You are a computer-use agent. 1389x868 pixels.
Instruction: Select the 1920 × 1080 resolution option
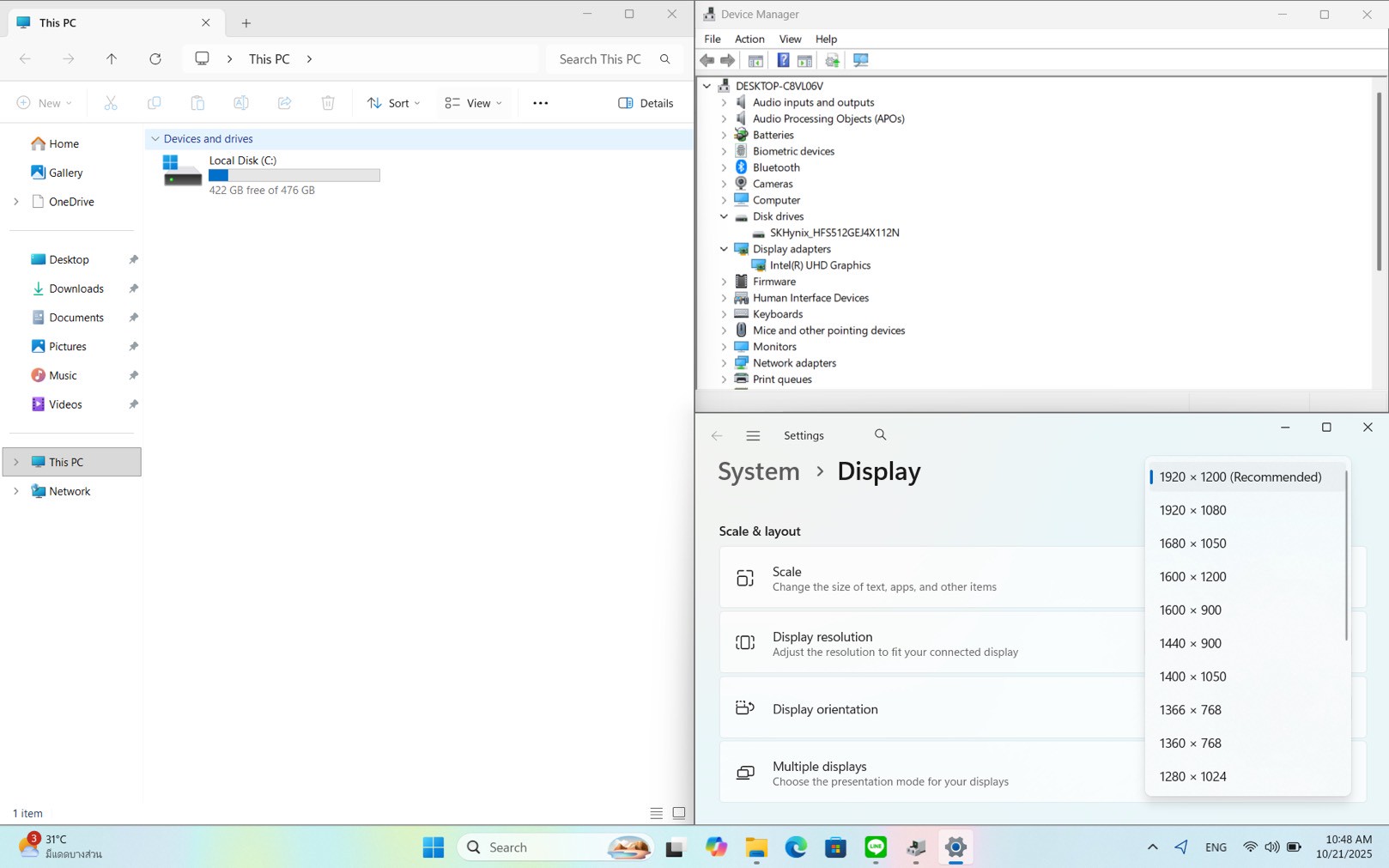(1192, 510)
